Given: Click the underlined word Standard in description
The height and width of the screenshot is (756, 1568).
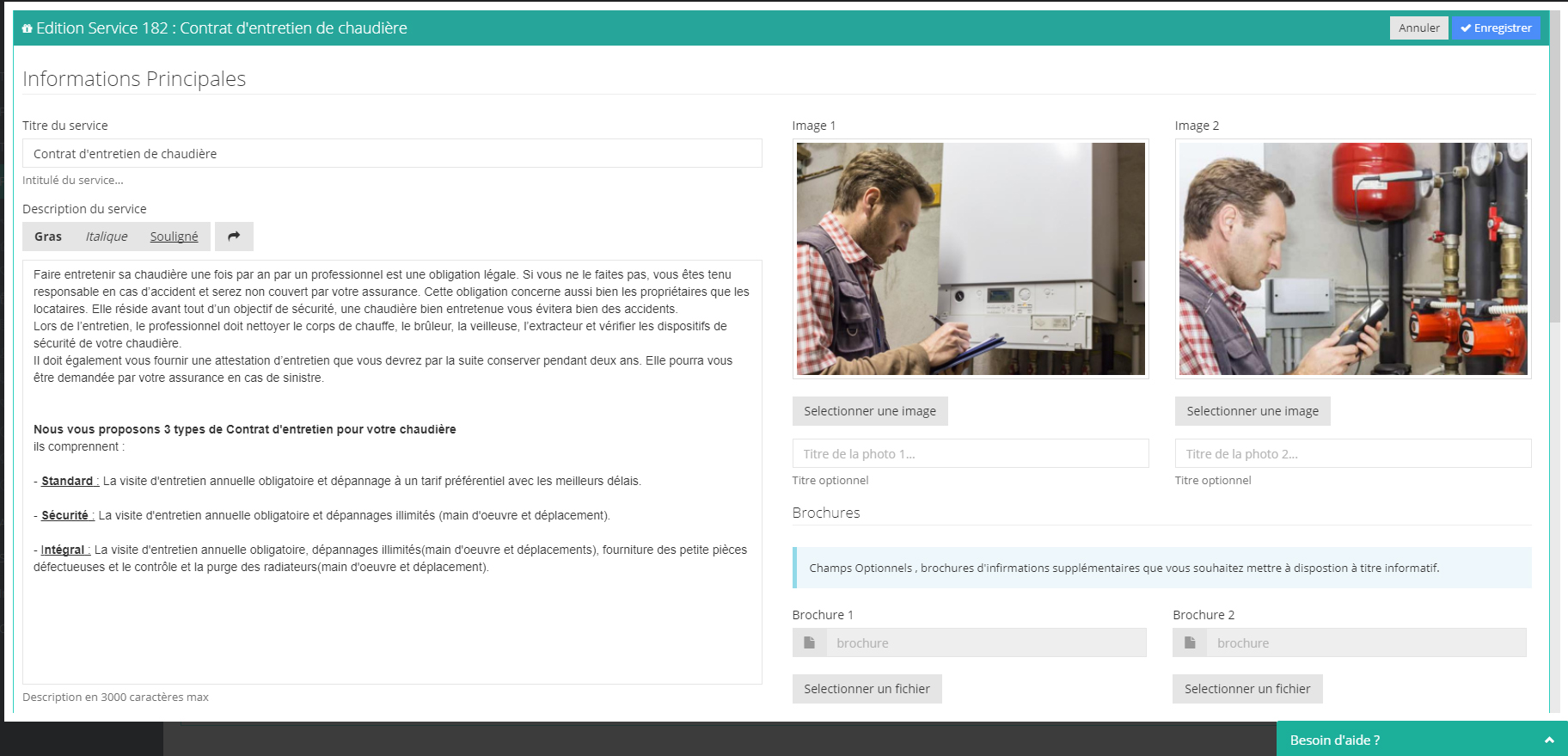Looking at the screenshot, I should (67, 481).
